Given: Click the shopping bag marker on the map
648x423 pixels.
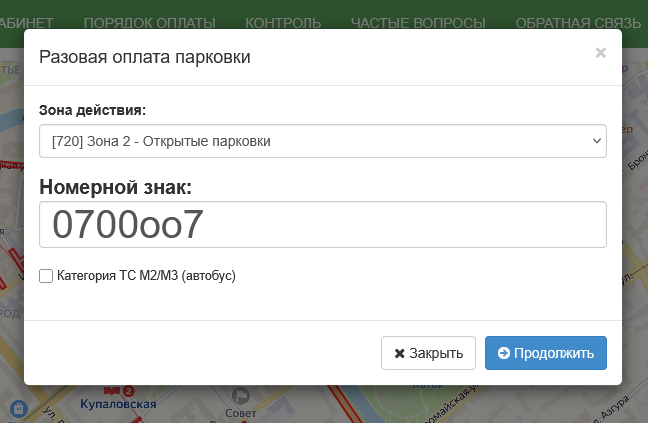Looking at the screenshot, I should [x=18, y=407].
